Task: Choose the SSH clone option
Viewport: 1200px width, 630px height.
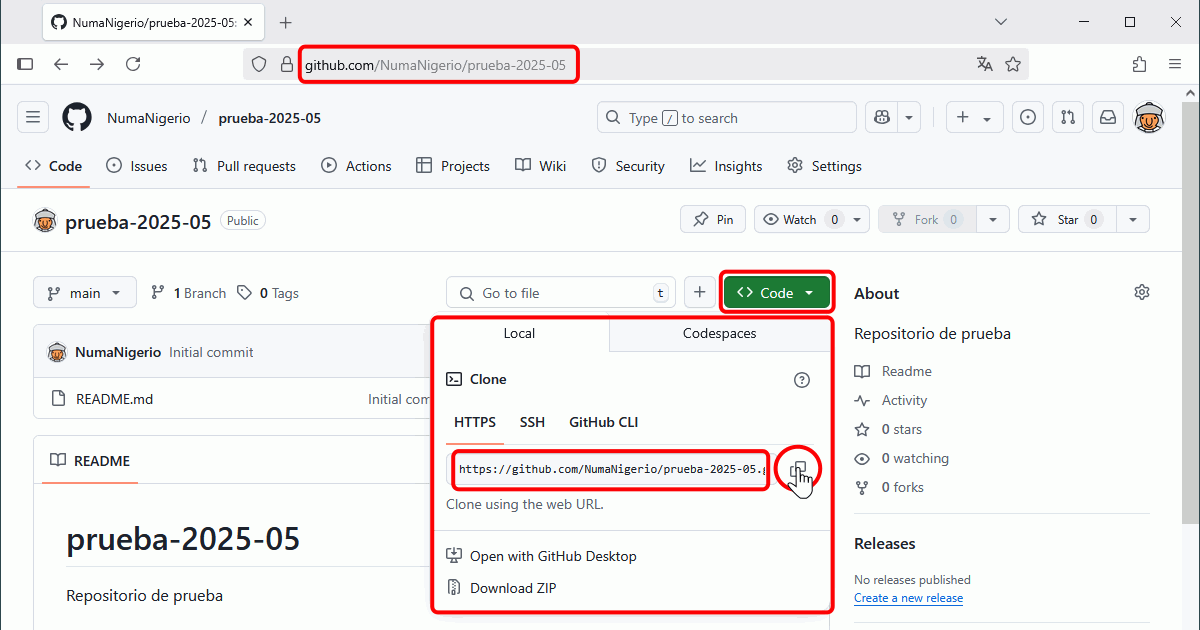Action: (532, 422)
